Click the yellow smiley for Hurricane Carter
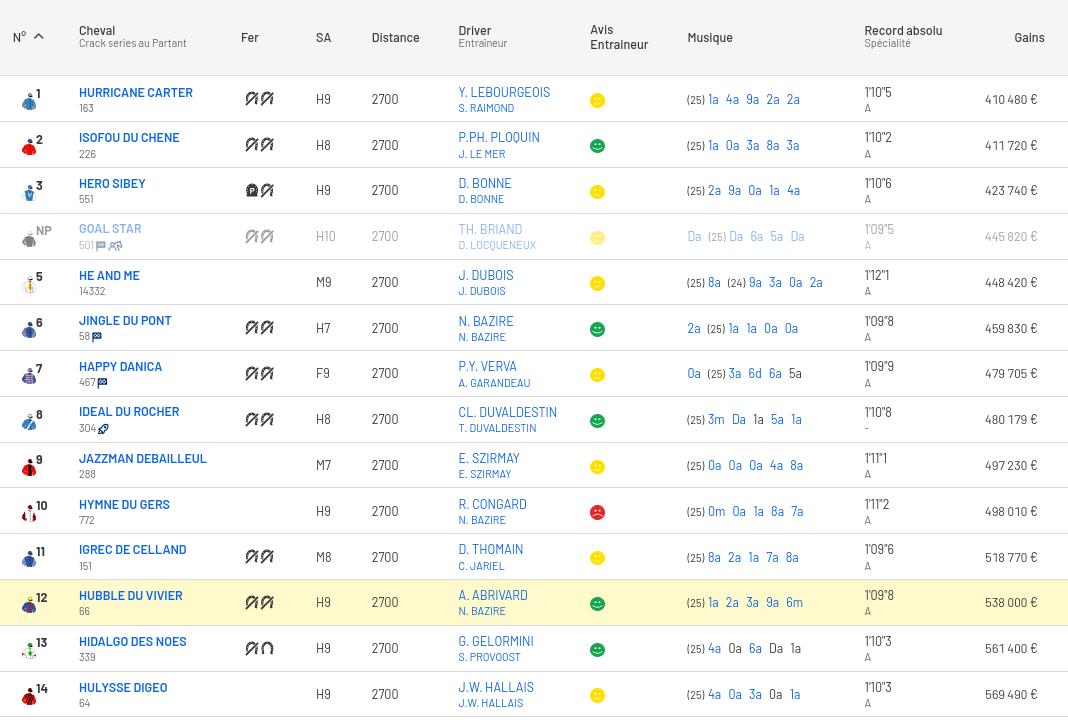This screenshot has height=725, width=1068. (597, 100)
